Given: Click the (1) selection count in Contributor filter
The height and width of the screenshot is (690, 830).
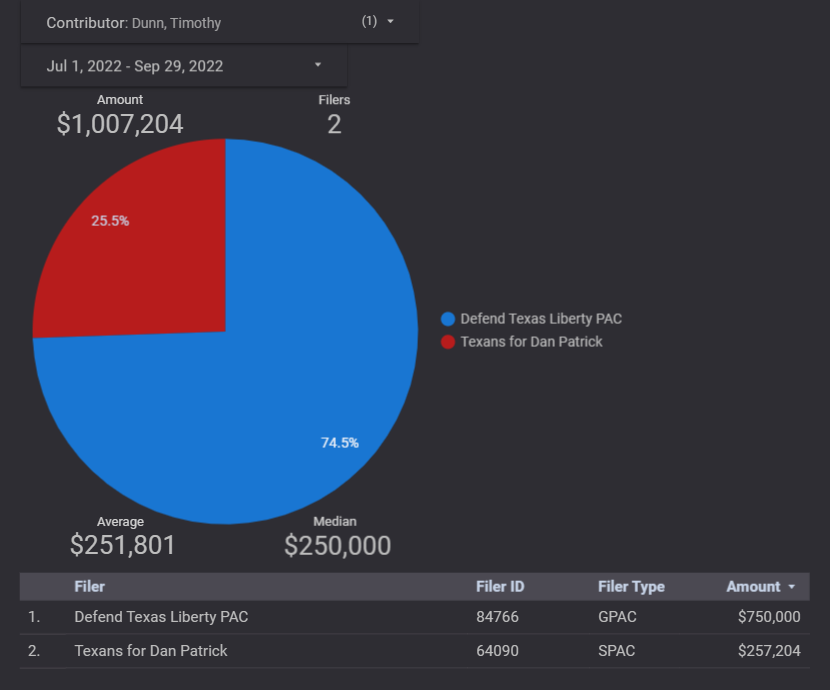Looking at the screenshot, I should [369, 21].
